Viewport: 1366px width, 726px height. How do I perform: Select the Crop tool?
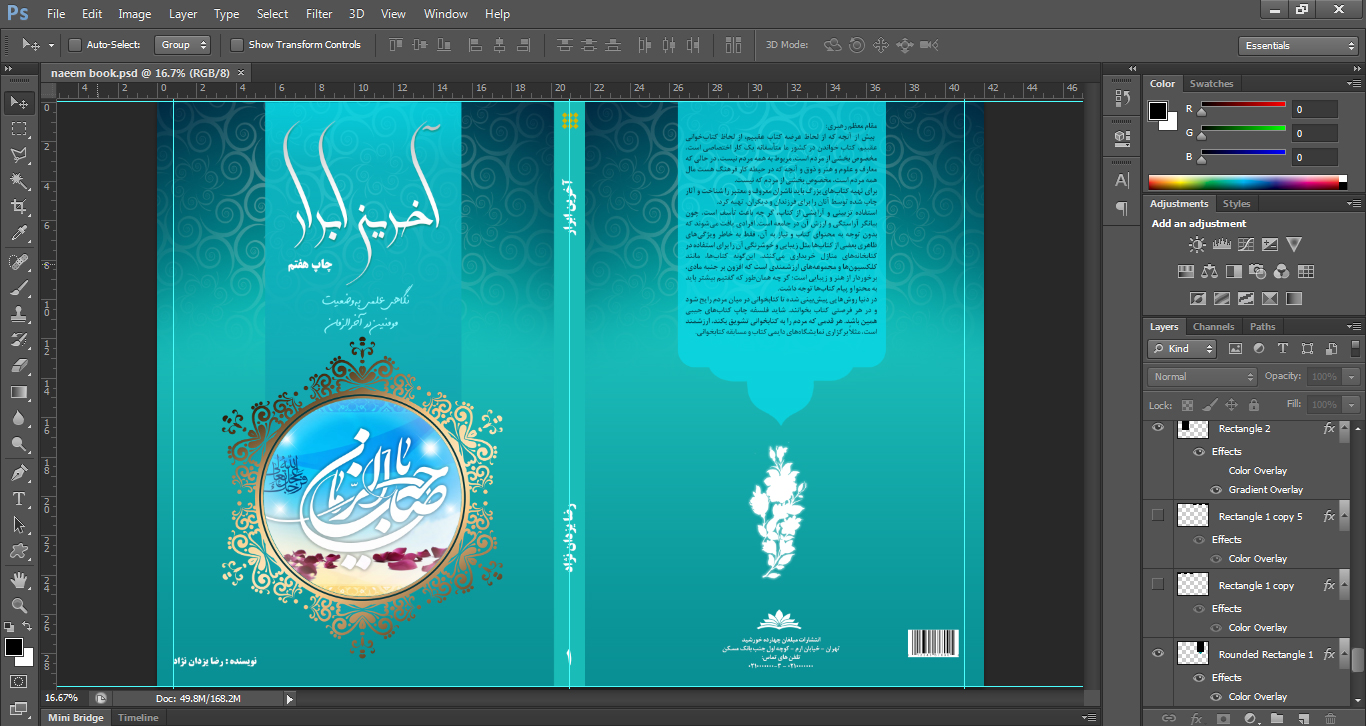click(x=18, y=207)
